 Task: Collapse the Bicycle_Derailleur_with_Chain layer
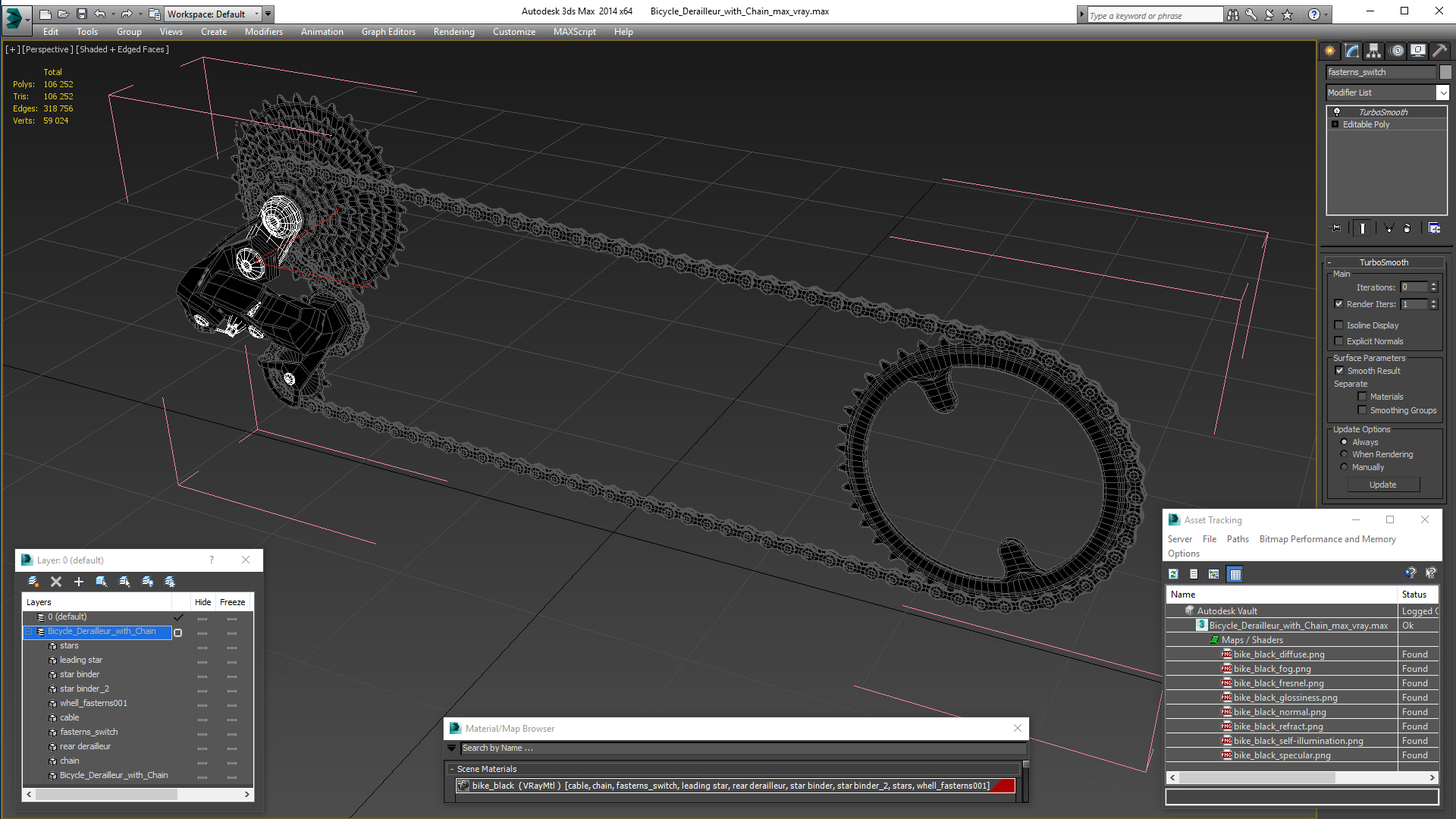pyautogui.click(x=30, y=631)
